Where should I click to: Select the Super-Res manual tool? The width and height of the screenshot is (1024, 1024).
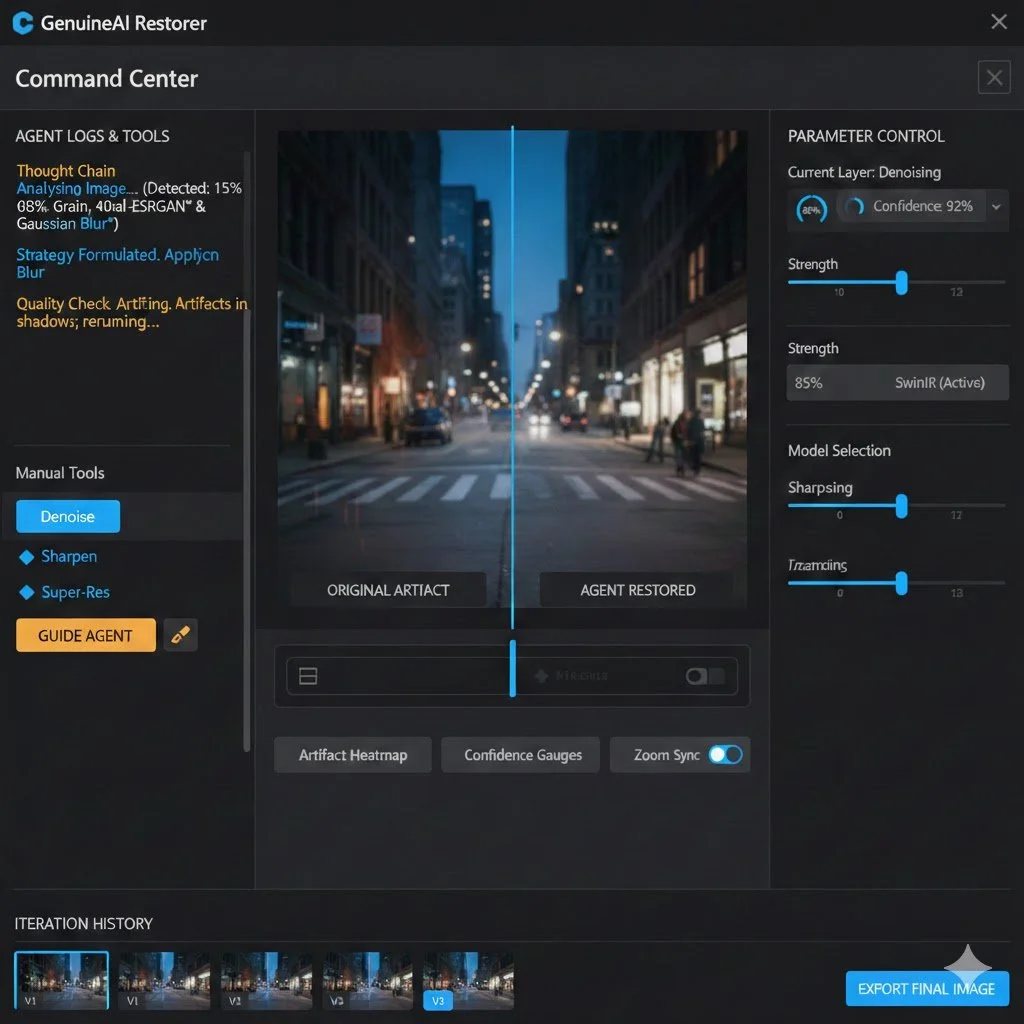(x=75, y=592)
